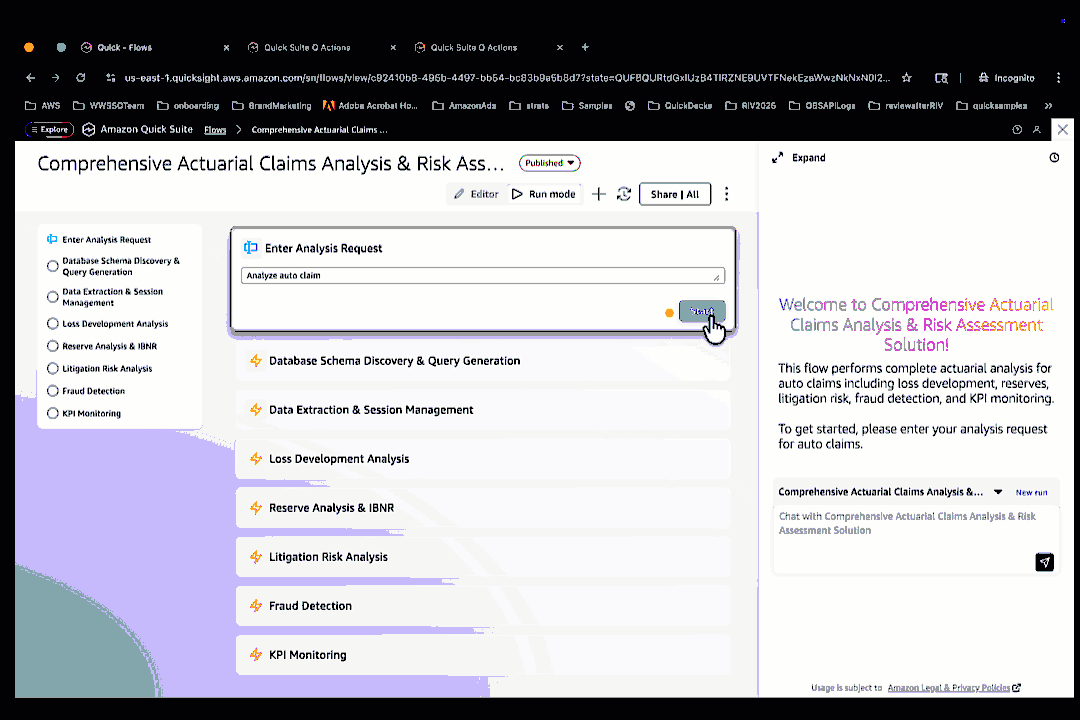Select the Loss Development Analysis step radio

pos(52,323)
